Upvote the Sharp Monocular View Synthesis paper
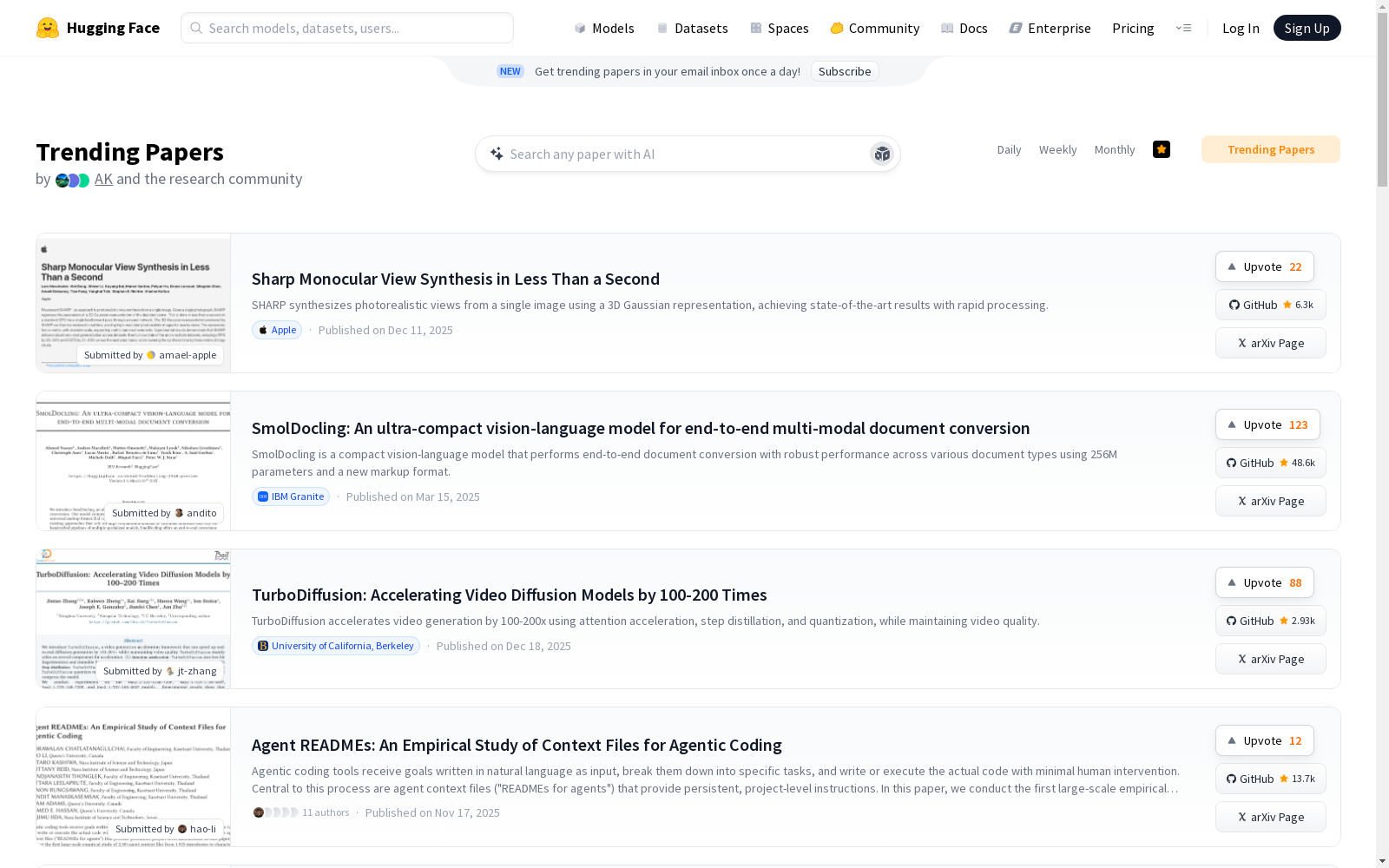The image size is (1389, 868). [1264, 266]
